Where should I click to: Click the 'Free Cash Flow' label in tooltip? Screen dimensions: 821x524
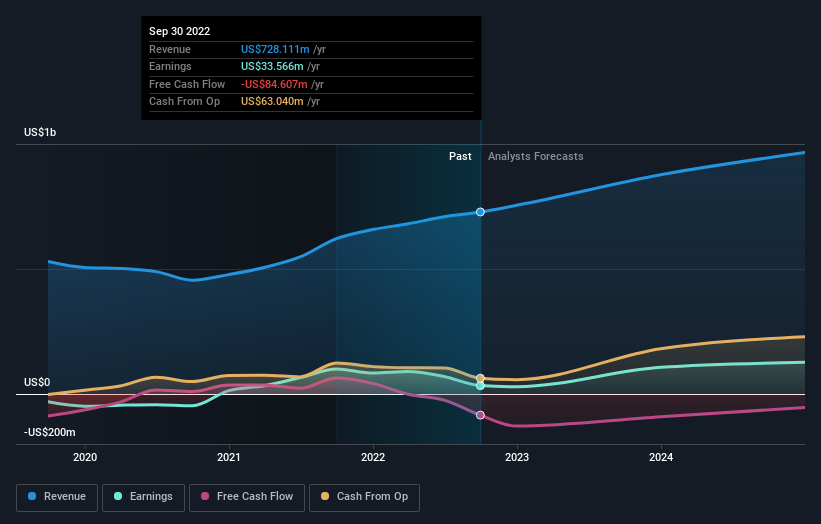[187, 84]
